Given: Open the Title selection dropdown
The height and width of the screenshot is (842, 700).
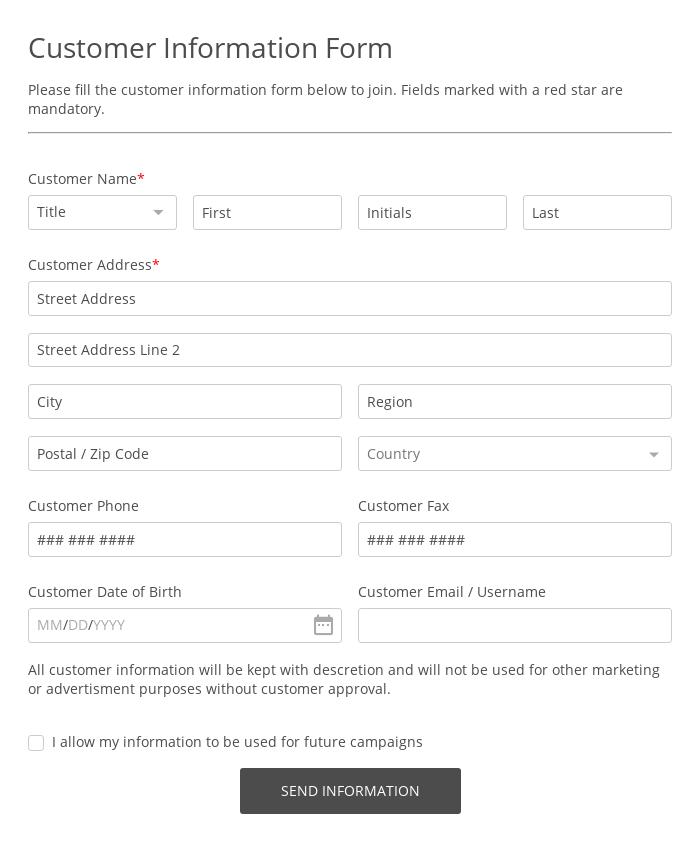Looking at the screenshot, I should pyautogui.click(x=102, y=212).
